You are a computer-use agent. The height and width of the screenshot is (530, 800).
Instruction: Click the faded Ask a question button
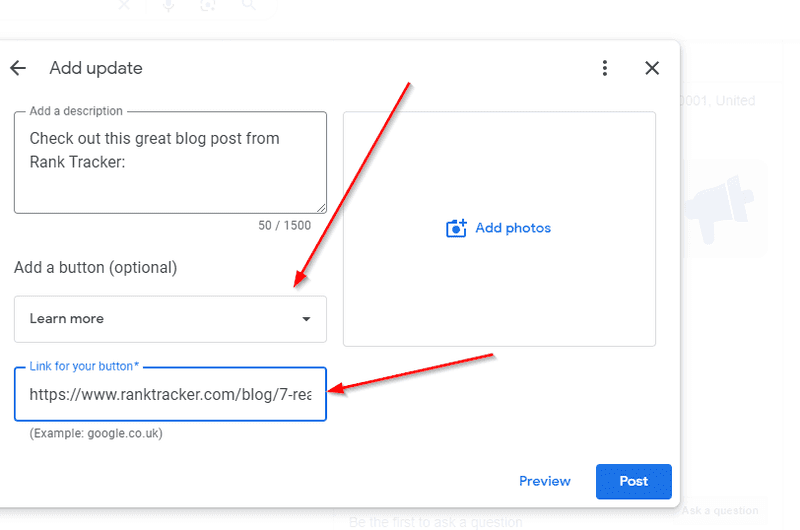[x=720, y=511]
